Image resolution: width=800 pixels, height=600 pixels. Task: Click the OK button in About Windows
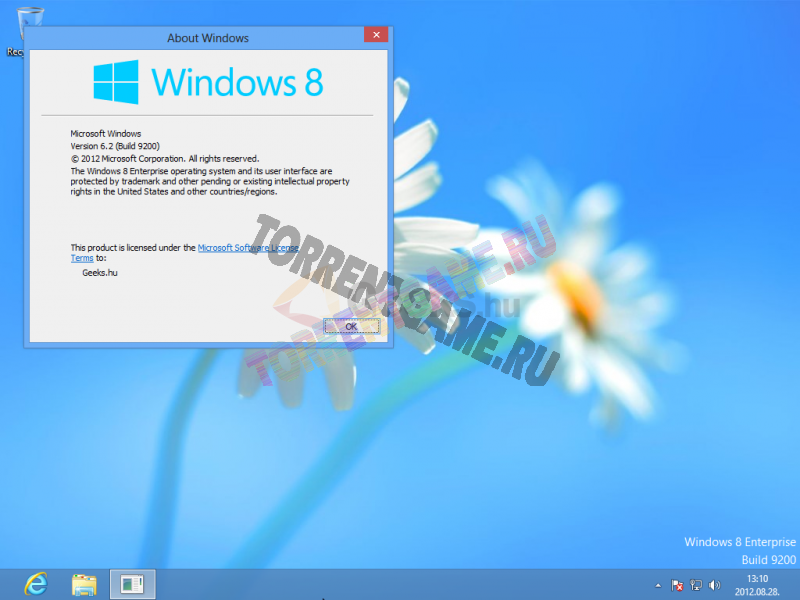click(x=352, y=326)
